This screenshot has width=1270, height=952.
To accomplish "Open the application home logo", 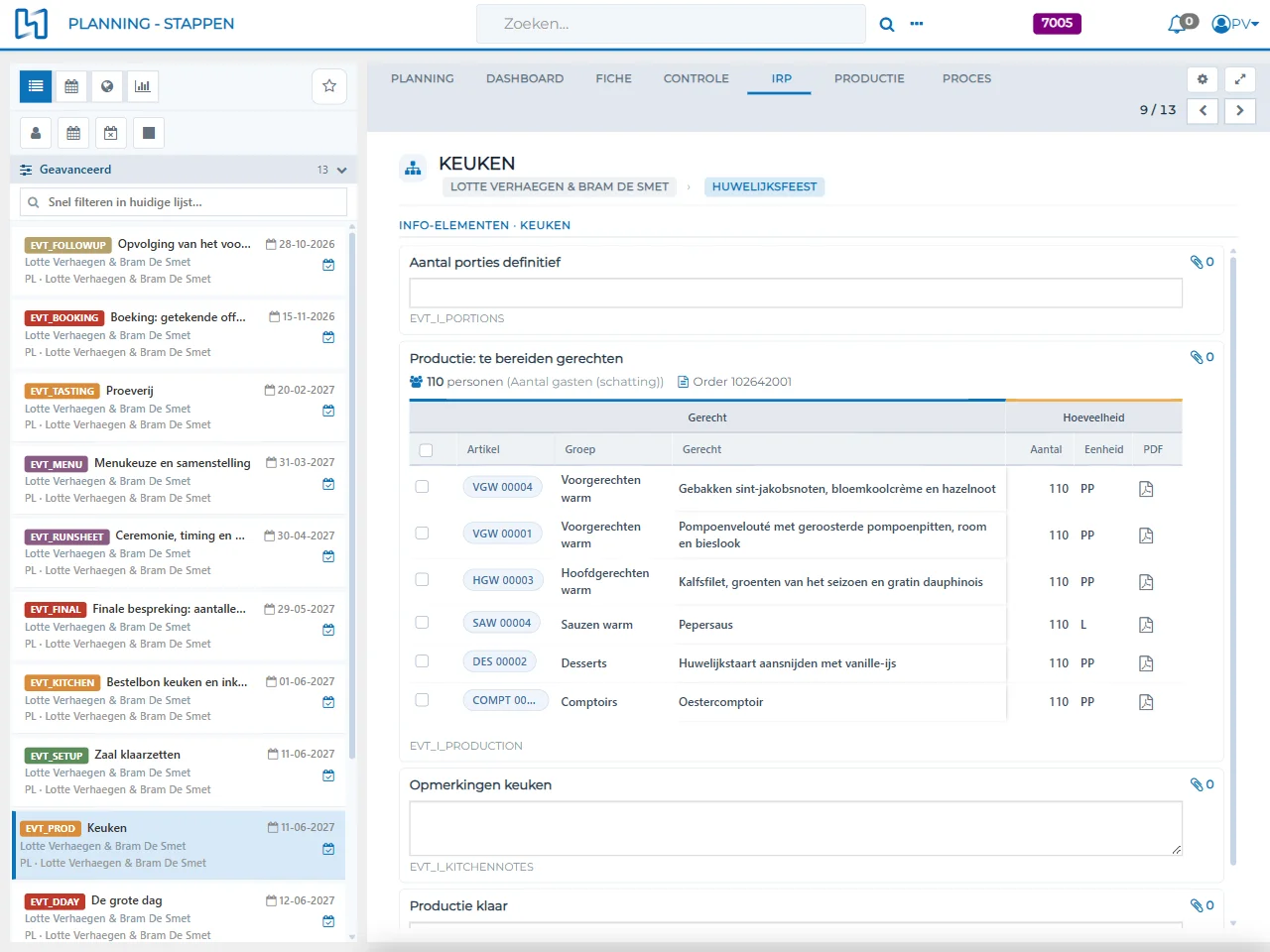I will tap(32, 24).
